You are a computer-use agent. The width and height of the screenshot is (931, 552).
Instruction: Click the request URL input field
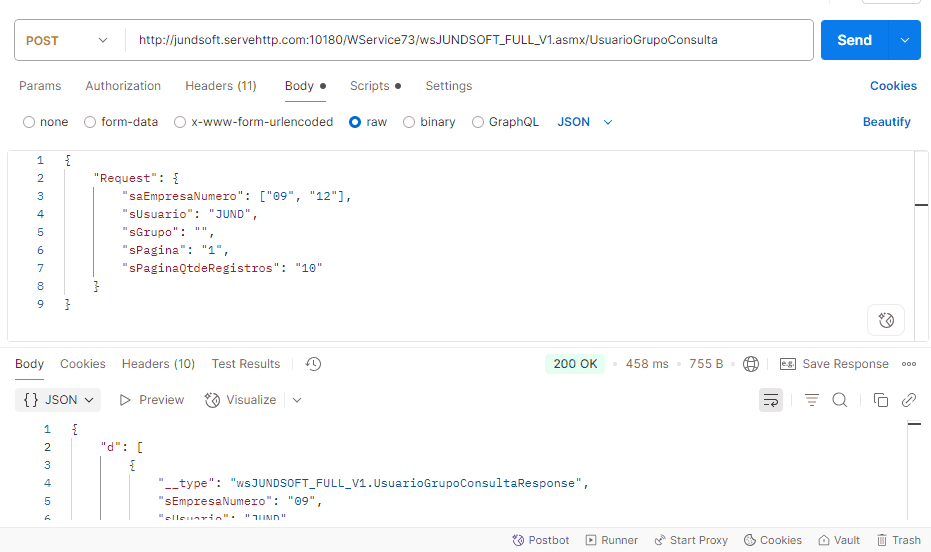(470, 41)
